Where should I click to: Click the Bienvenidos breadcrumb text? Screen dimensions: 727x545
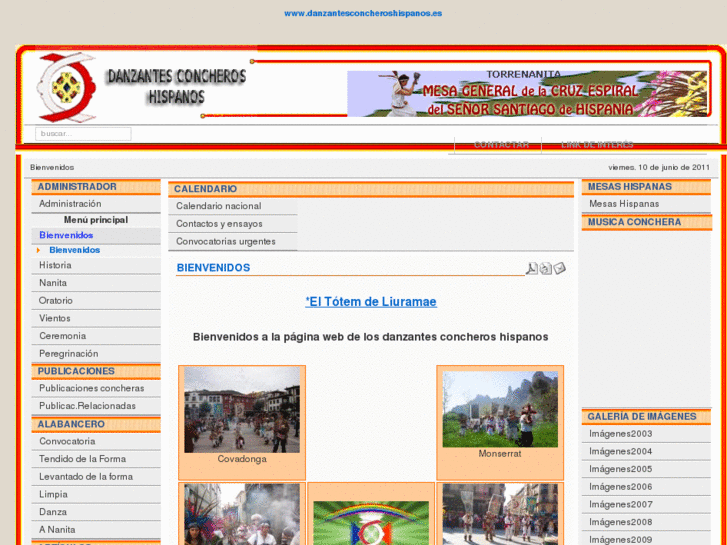[52, 167]
